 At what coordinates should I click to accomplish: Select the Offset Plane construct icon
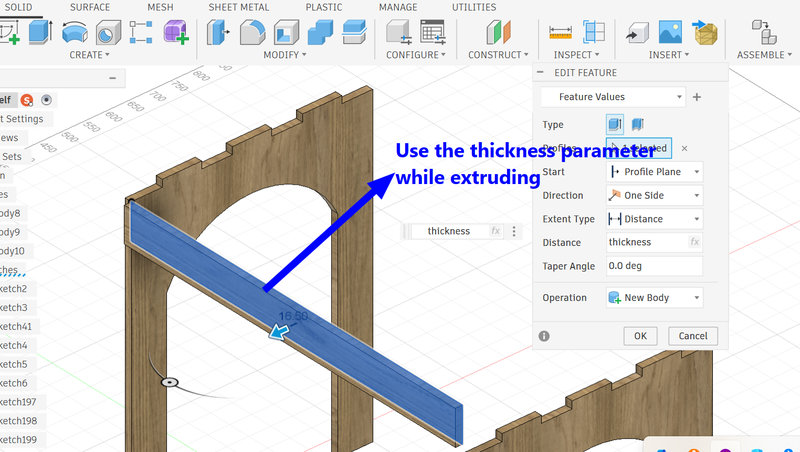click(x=498, y=32)
